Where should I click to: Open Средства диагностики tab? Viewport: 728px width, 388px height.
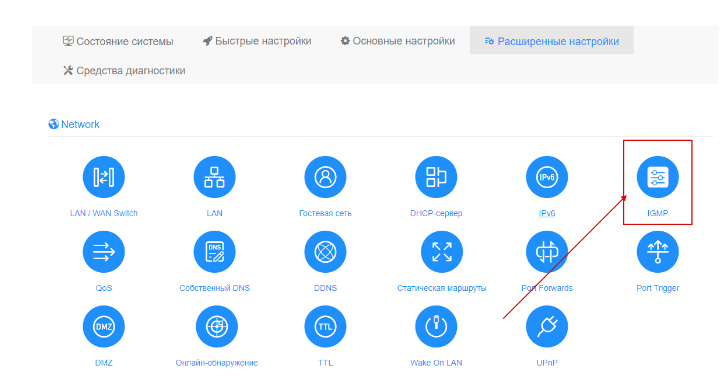(124, 71)
